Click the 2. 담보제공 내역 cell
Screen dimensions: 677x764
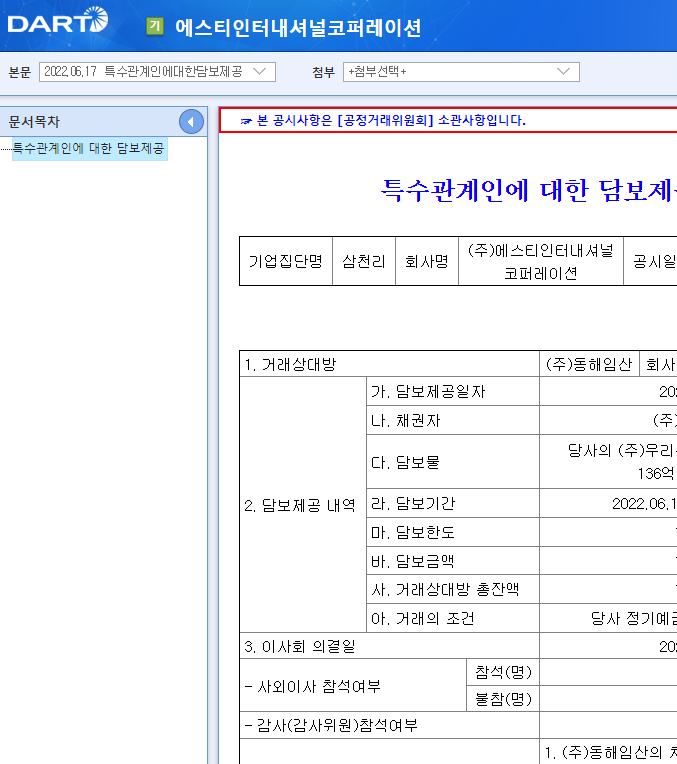click(302, 505)
